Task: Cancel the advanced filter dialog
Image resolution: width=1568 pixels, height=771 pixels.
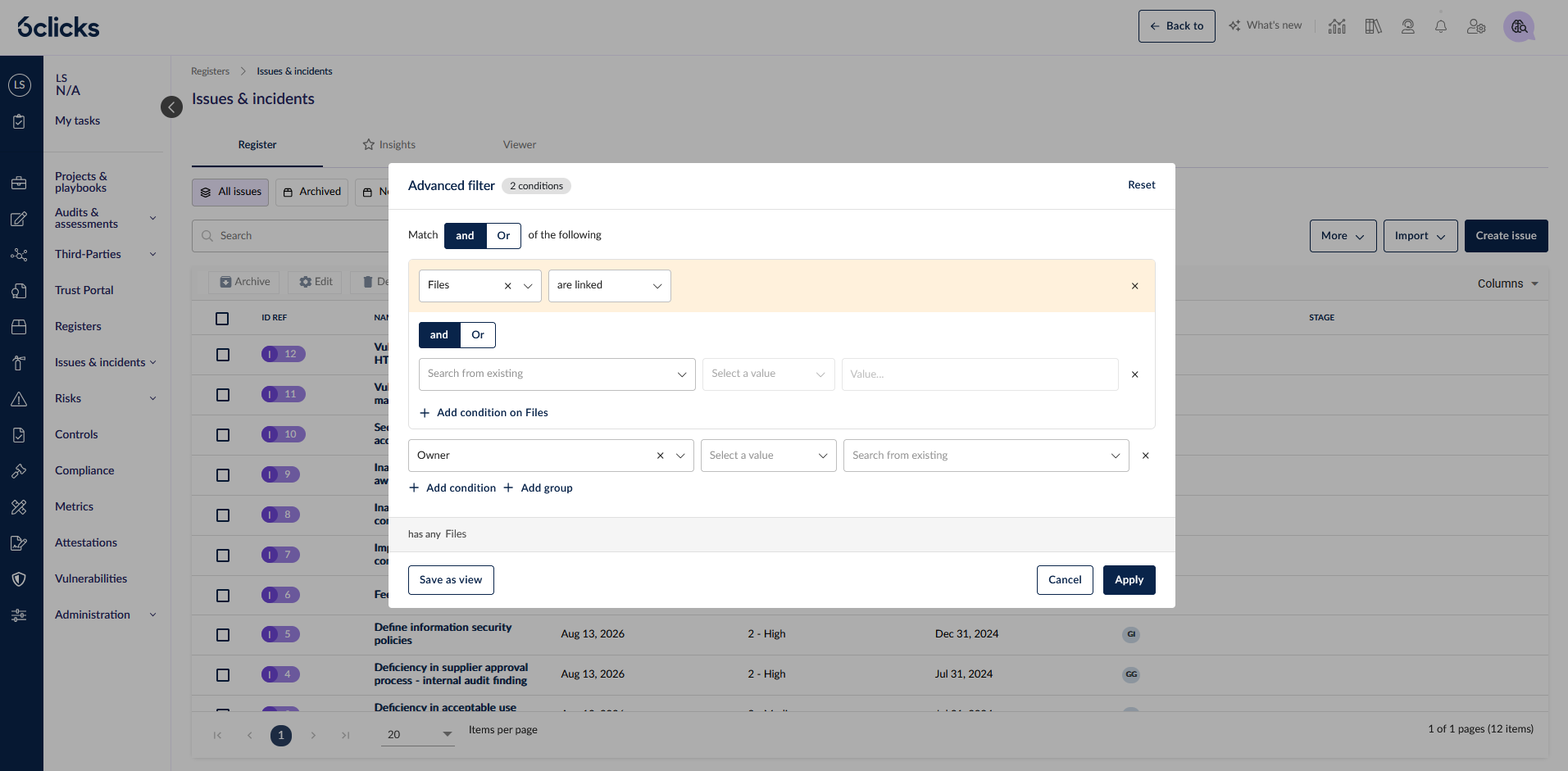Action: click(1065, 580)
